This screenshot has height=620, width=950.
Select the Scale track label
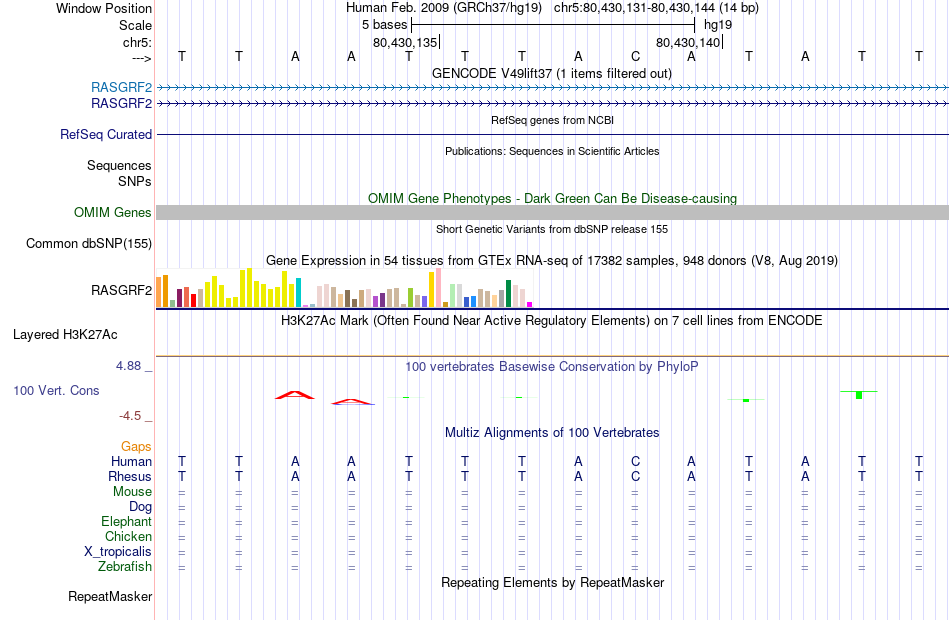click(135, 25)
